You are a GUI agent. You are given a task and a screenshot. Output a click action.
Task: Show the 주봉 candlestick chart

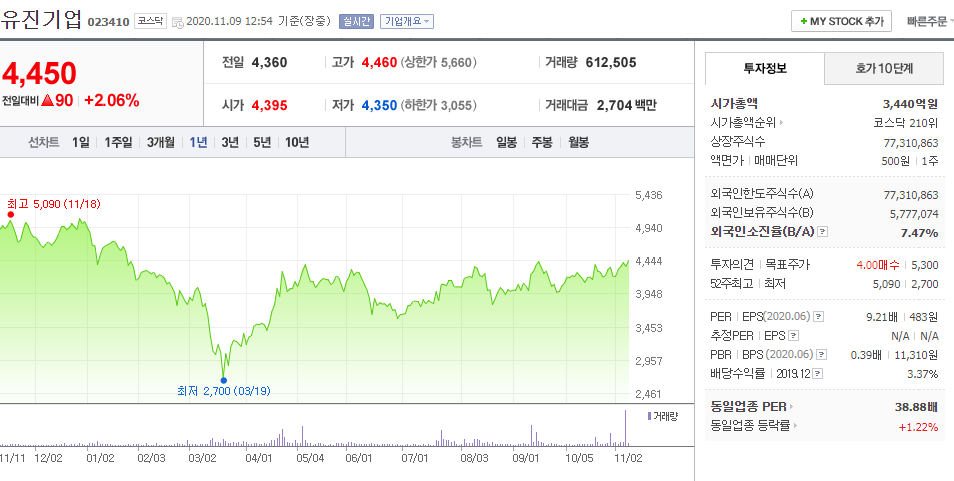pyautogui.click(x=542, y=143)
